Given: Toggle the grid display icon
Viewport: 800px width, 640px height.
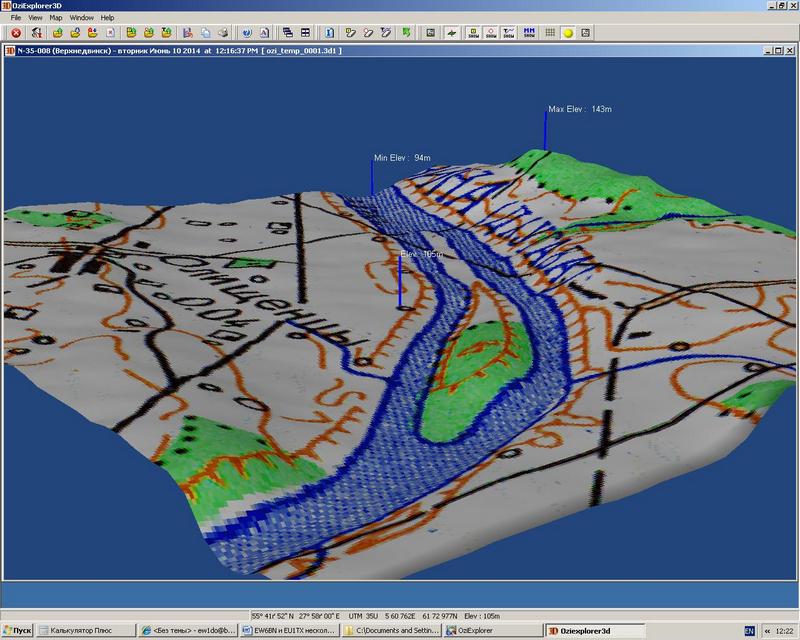Looking at the screenshot, I should click(551, 33).
